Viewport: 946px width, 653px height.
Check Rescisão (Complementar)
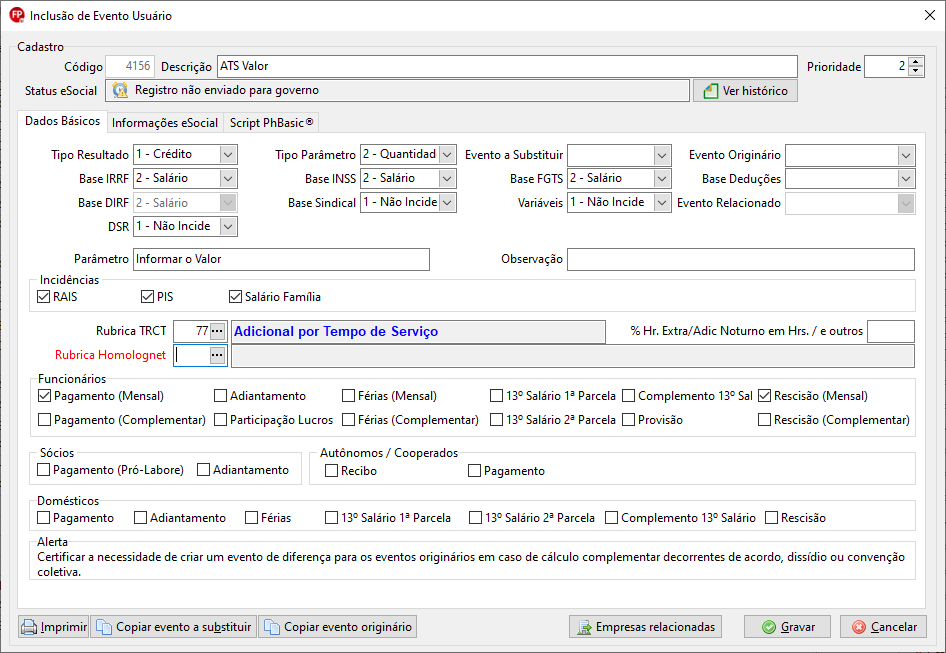point(764,419)
